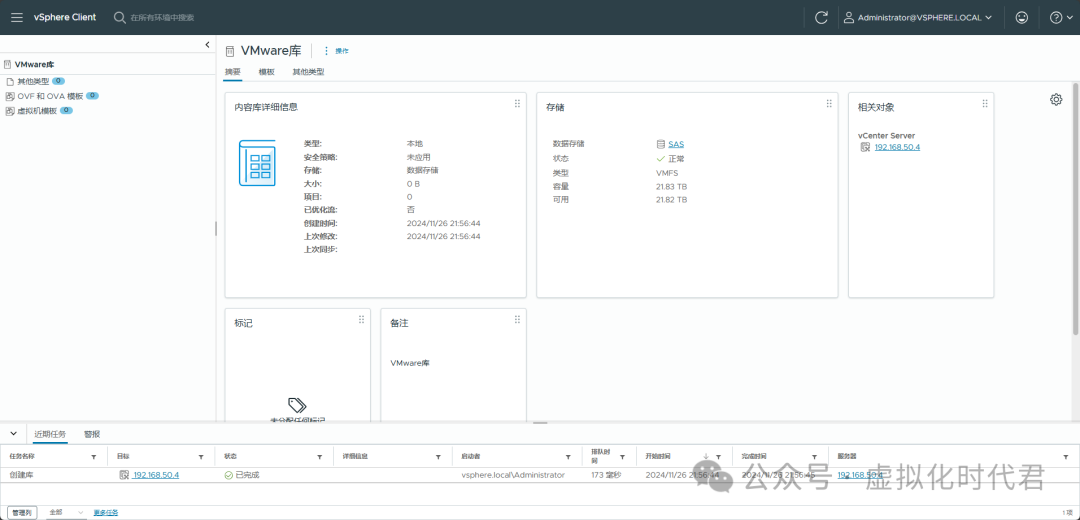Open the 操作 actions menu
Image resolution: width=1080 pixels, height=520 pixels.
click(x=342, y=51)
